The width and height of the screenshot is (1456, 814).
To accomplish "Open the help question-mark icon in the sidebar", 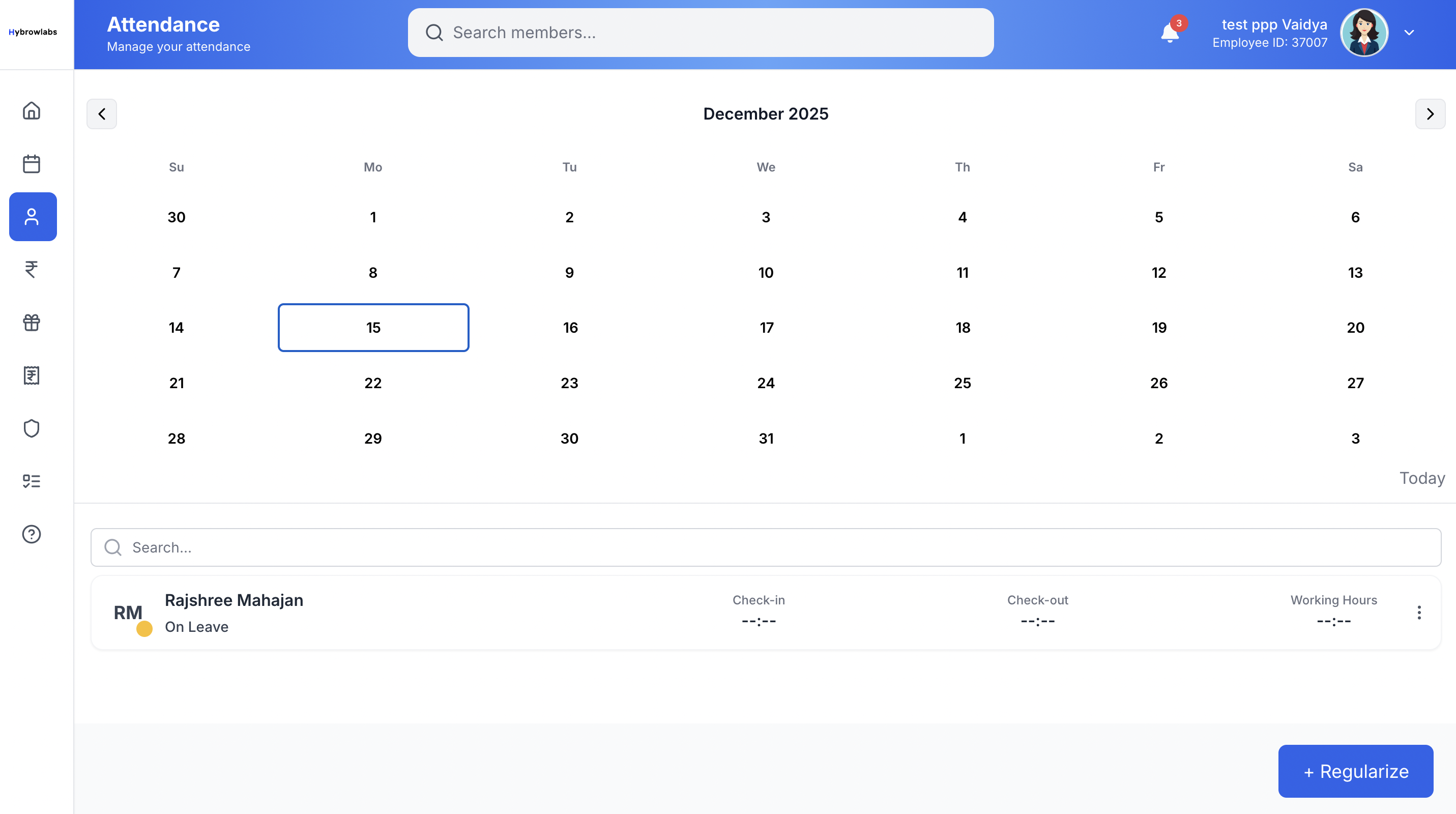I will pos(32,534).
